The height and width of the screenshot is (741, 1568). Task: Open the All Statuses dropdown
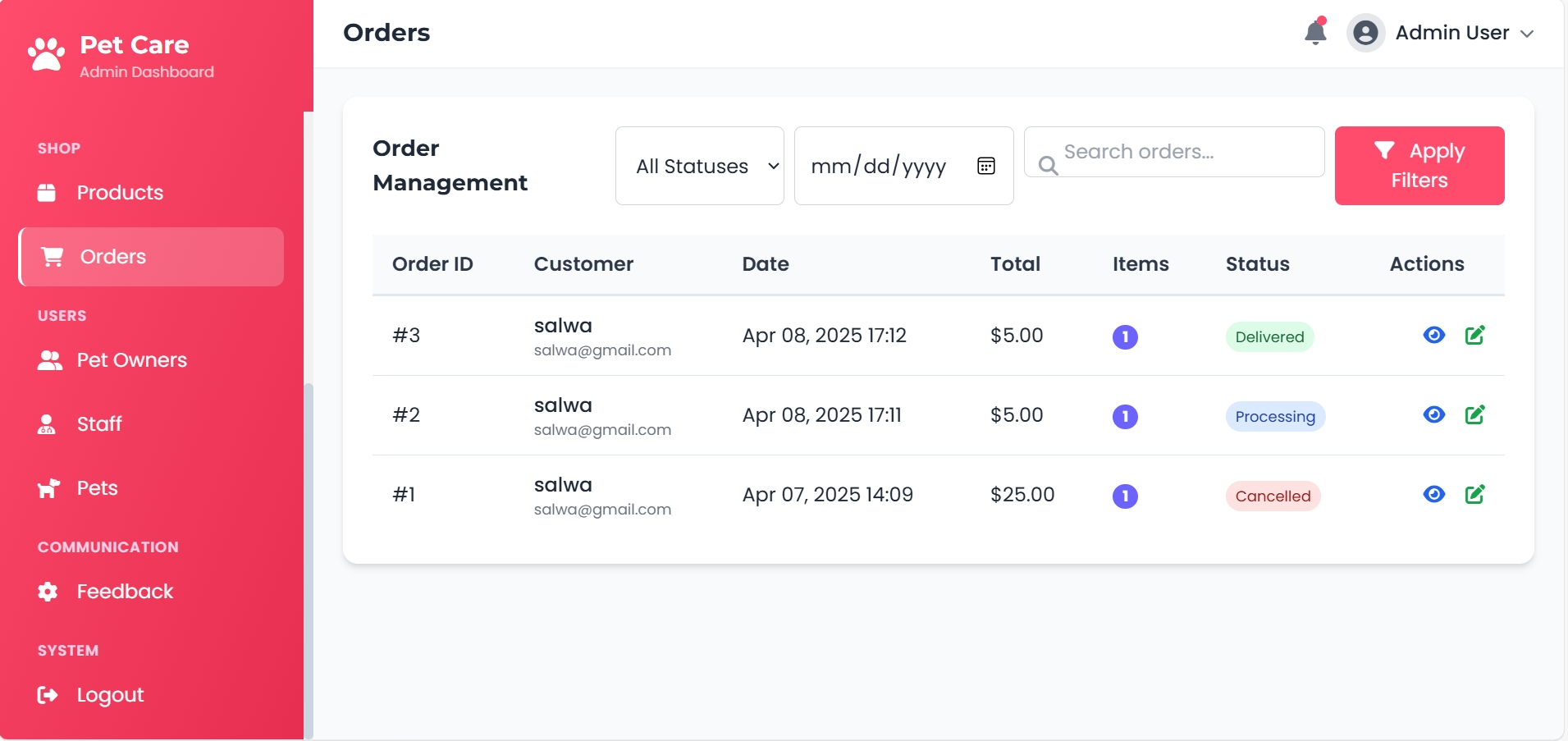(699, 167)
